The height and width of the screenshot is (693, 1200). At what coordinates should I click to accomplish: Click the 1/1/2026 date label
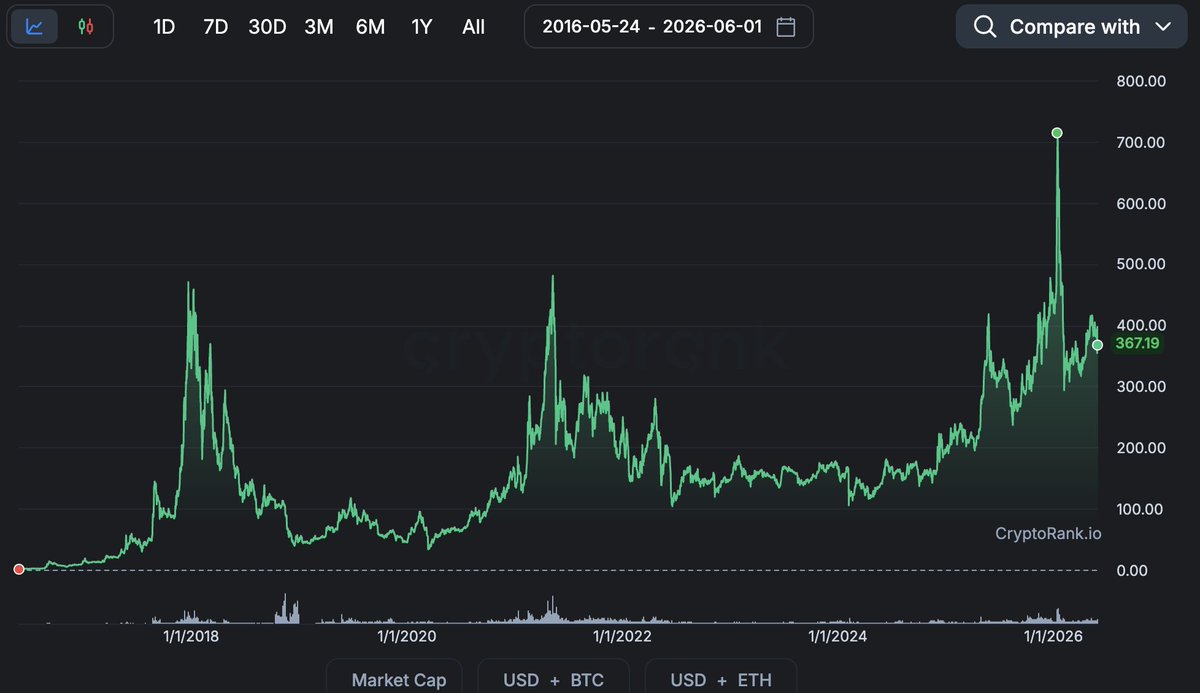1053,635
